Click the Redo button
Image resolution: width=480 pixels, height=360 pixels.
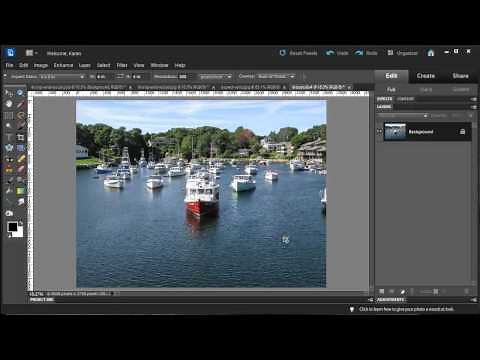tap(366, 53)
